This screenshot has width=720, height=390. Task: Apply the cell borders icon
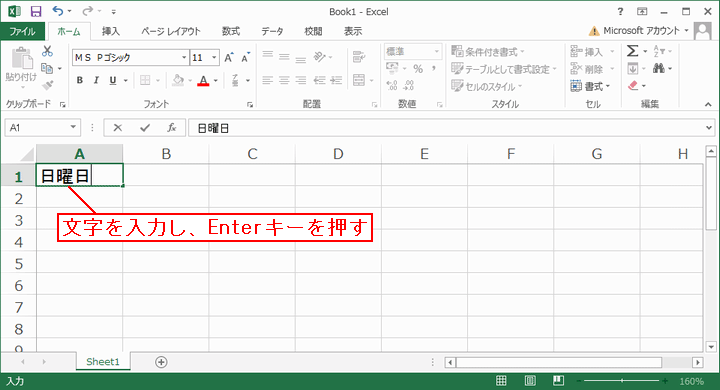(x=145, y=80)
